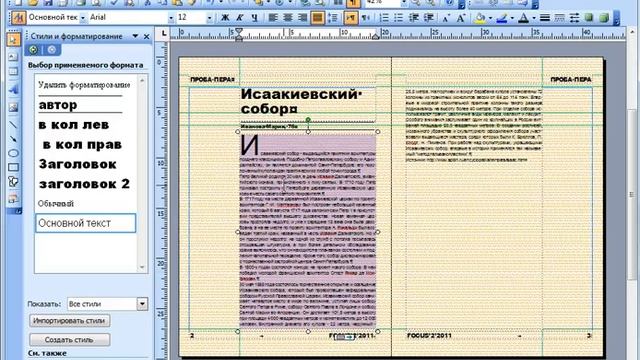The width and height of the screenshot is (640, 360).
Task: Select the 'Основной текст' style entry
Action: tap(85, 223)
